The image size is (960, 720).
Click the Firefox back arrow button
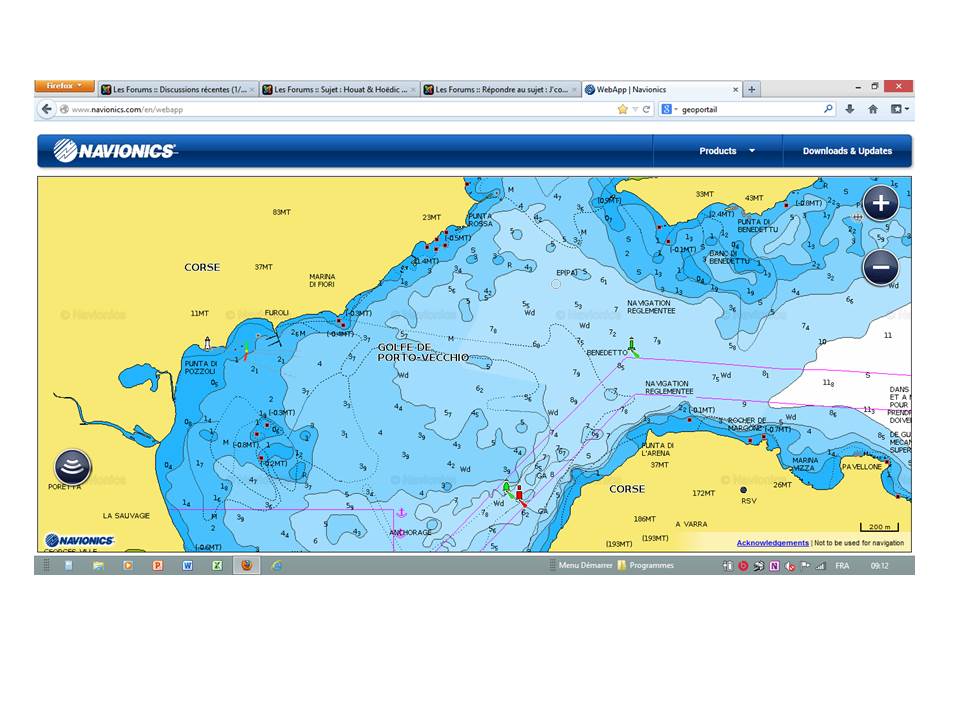coord(47,109)
